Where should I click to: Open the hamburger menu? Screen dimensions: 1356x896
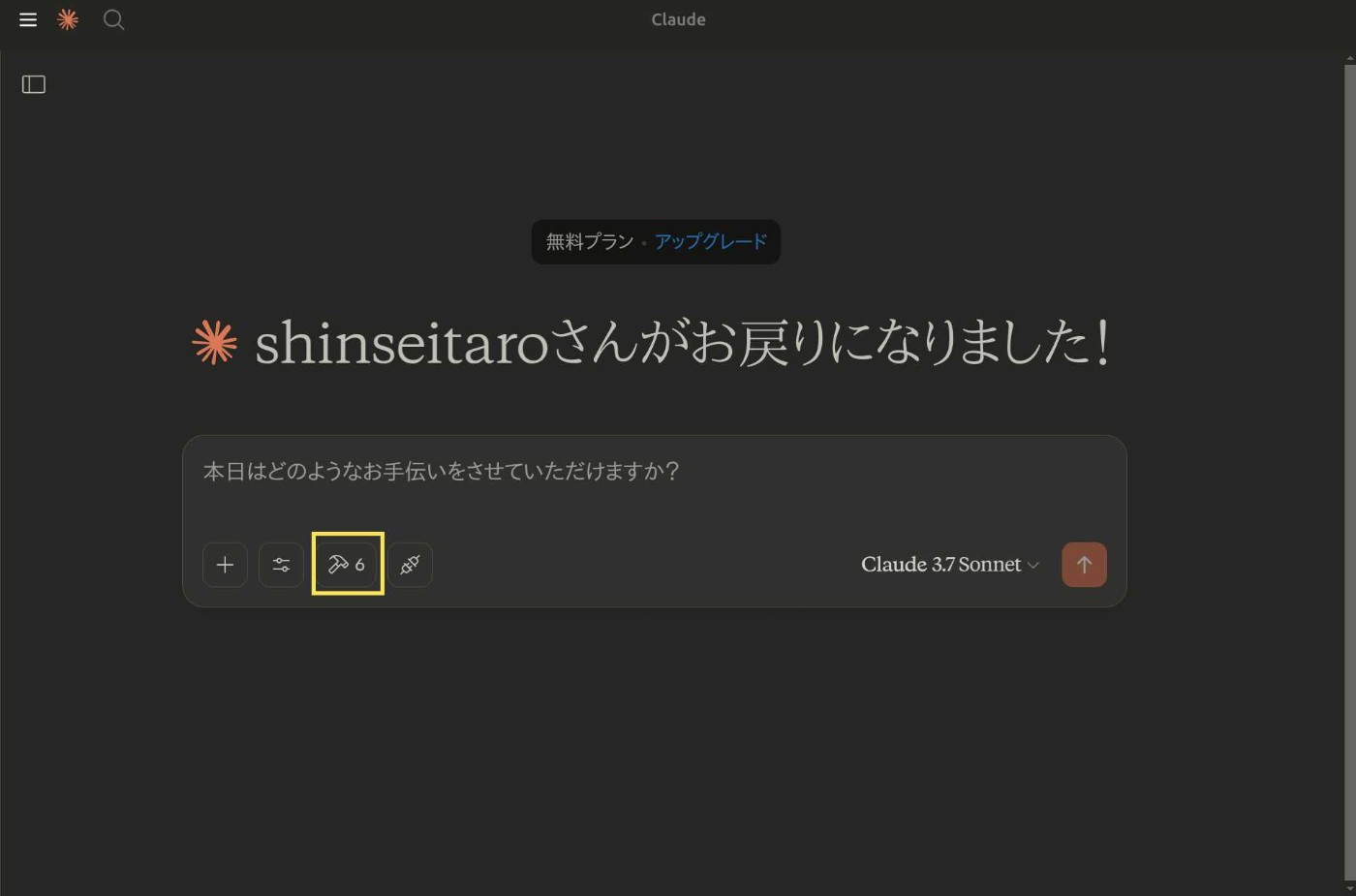[x=28, y=19]
